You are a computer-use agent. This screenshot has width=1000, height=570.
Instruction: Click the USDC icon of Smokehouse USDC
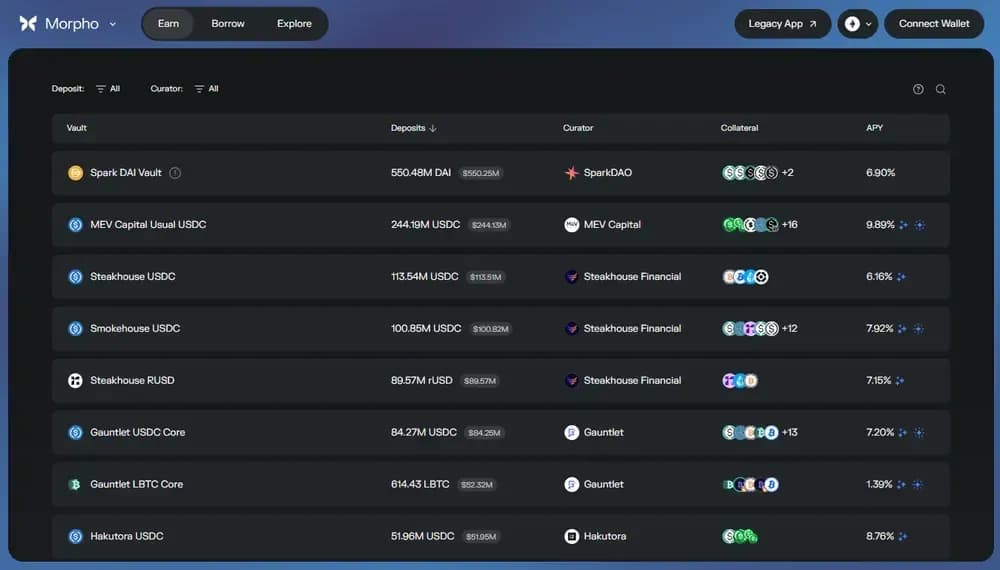pos(75,328)
